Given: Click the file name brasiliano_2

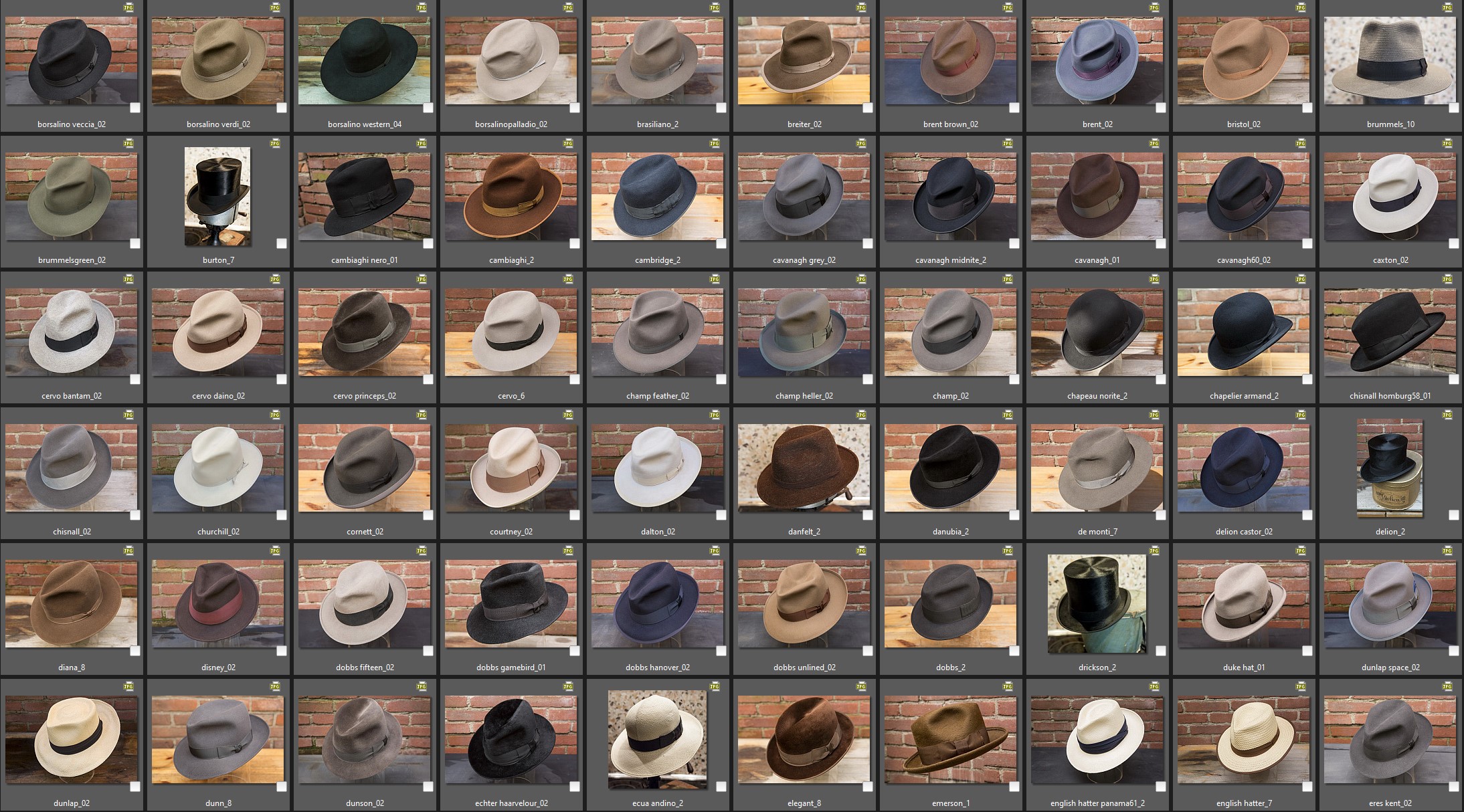Looking at the screenshot, I should point(658,124).
